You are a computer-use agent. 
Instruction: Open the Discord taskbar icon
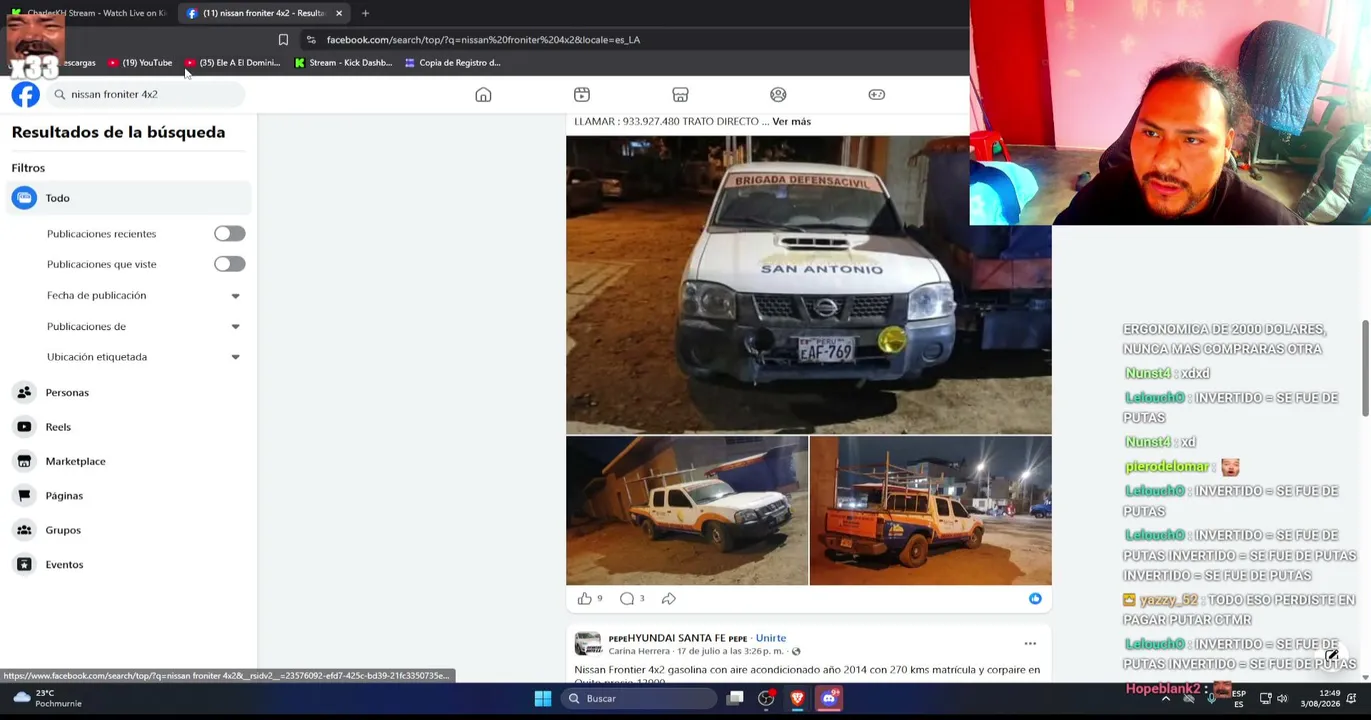tap(829, 698)
